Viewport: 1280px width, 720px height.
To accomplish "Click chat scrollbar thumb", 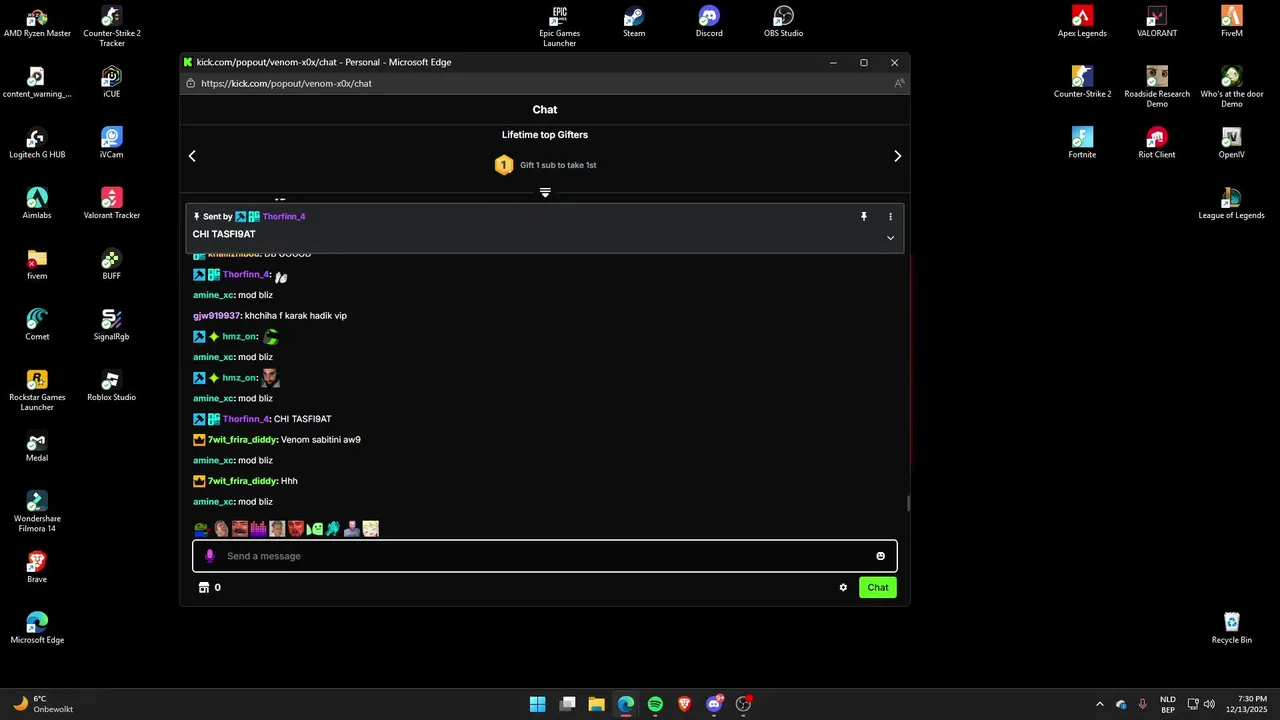I will click(x=908, y=503).
